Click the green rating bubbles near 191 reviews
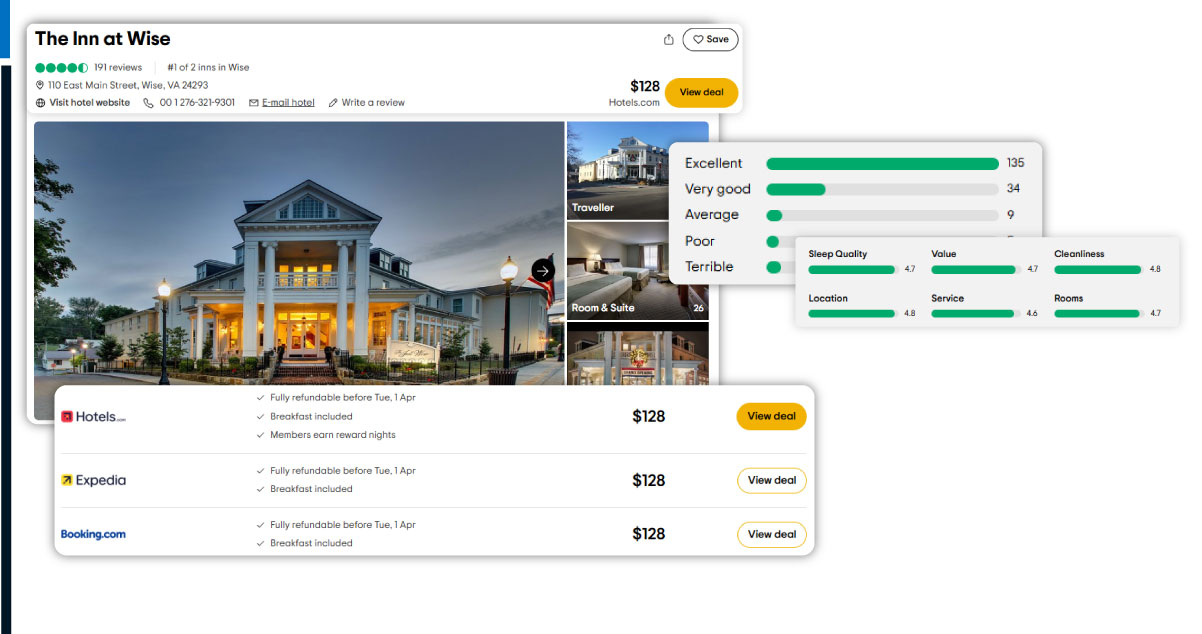The image size is (1202, 634). (x=61, y=67)
